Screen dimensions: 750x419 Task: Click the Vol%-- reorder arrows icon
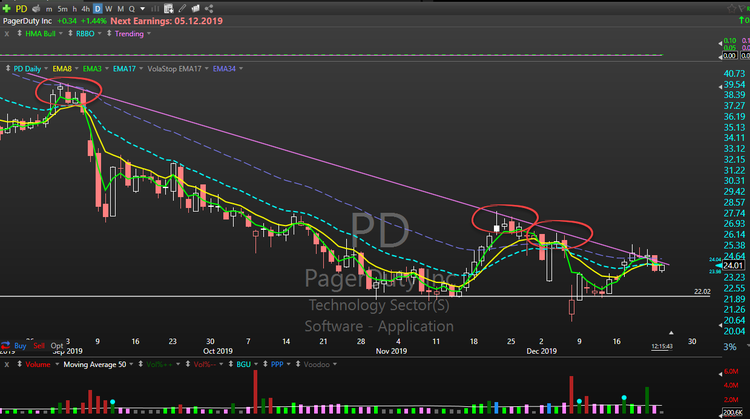[x=188, y=364]
